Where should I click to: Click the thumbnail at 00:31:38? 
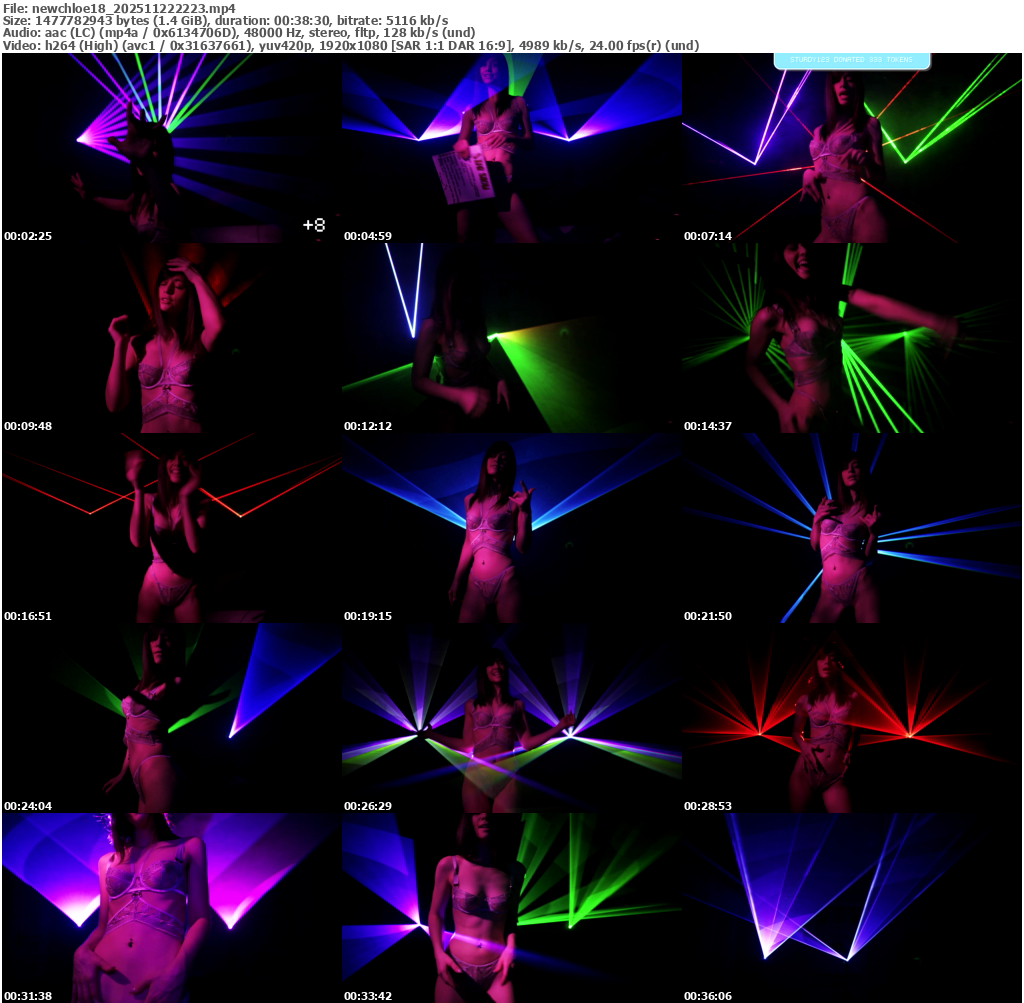171,908
